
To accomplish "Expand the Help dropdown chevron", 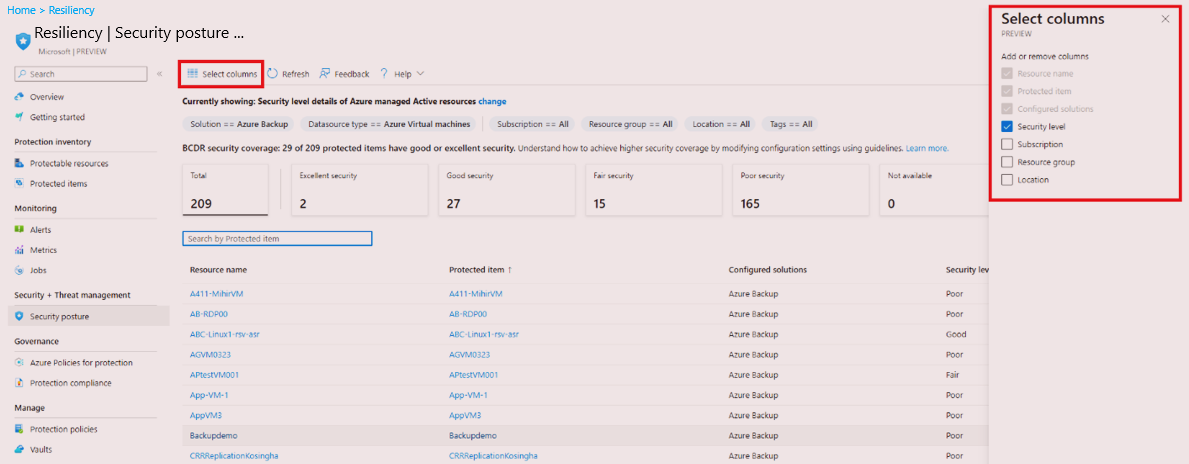I will coord(420,74).
